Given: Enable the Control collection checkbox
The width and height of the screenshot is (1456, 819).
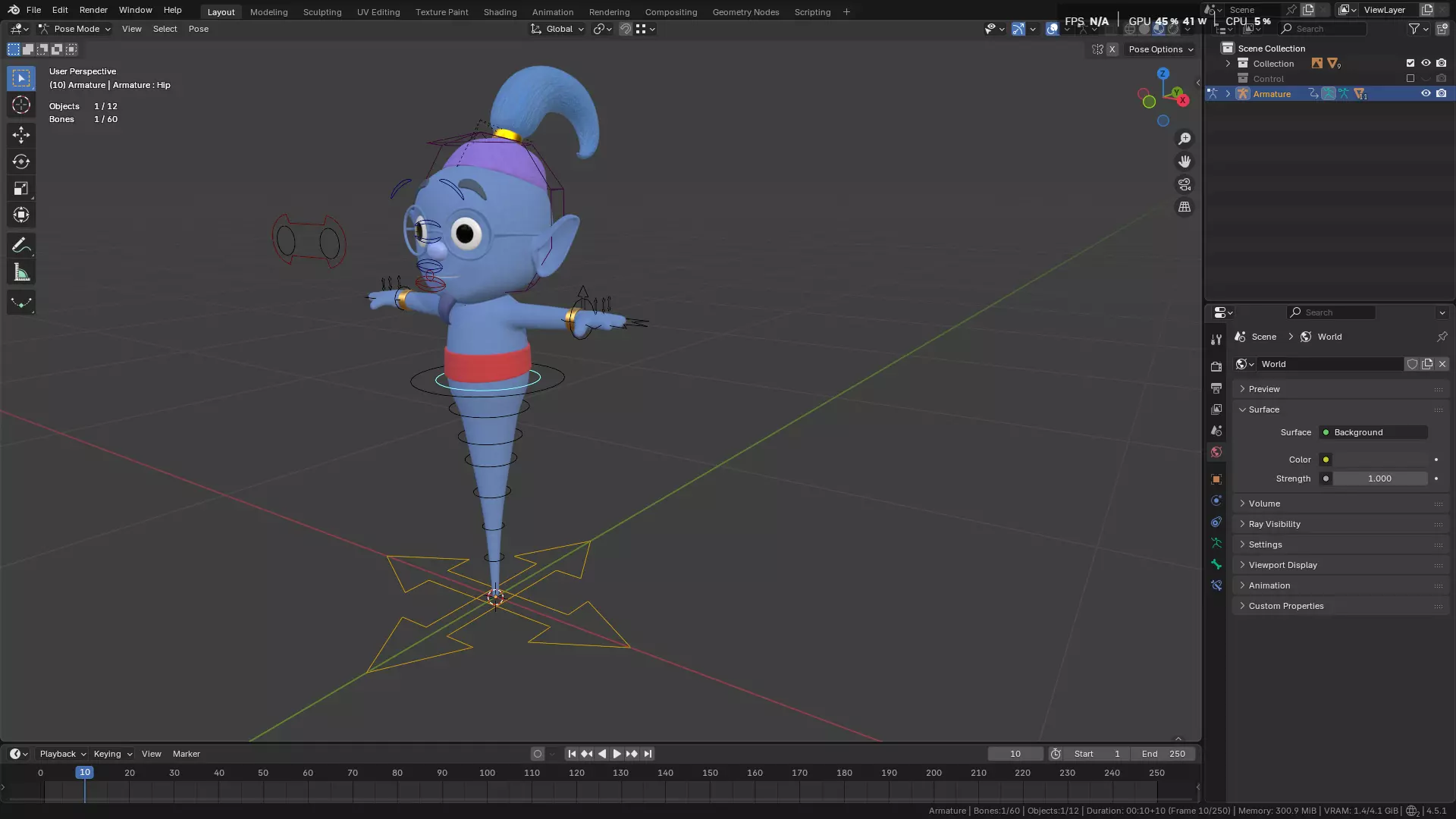Looking at the screenshot, I should [1410, 78].
